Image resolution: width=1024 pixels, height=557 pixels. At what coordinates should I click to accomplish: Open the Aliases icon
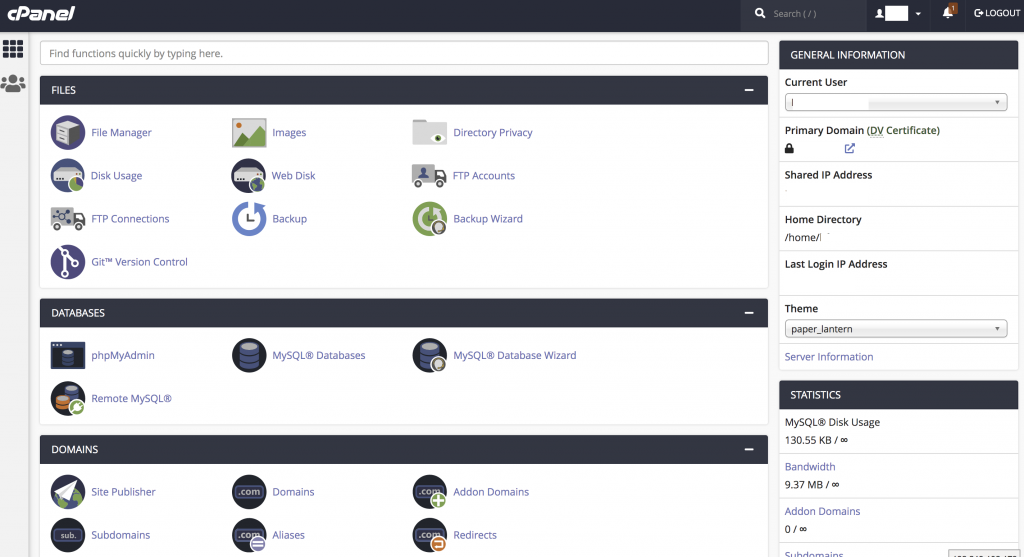pos(249,535)
